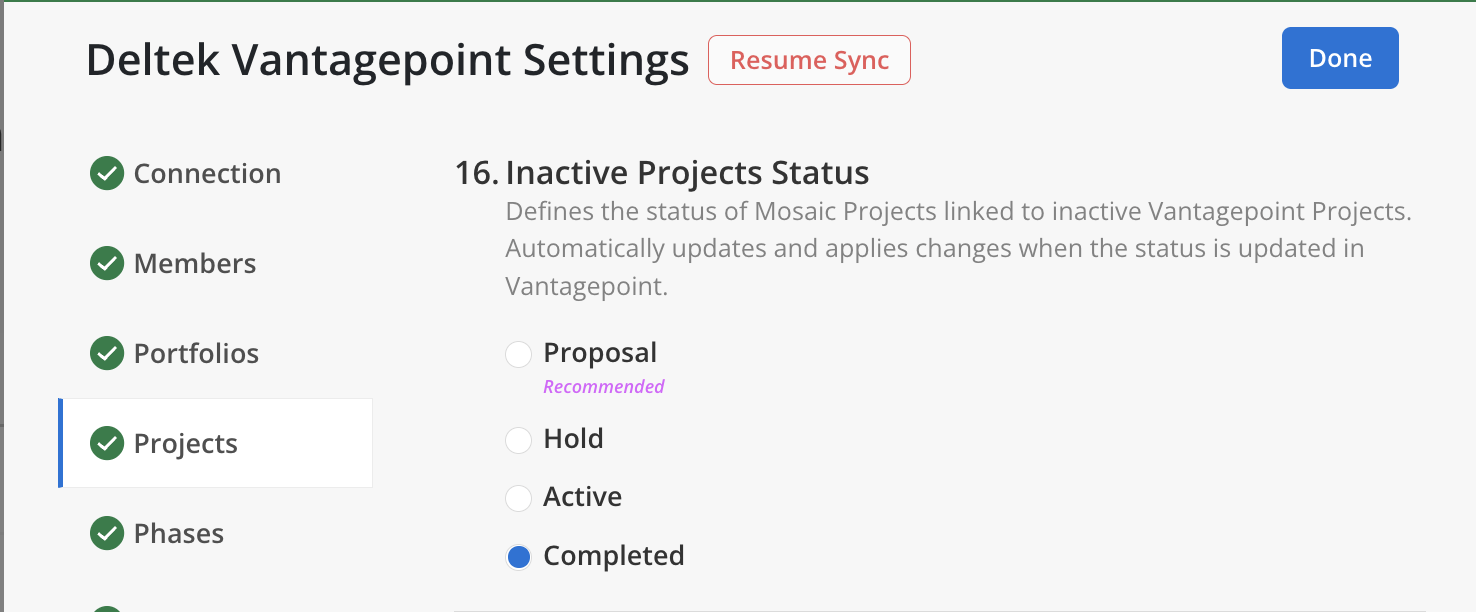The image size is (1476, 612).
Task: Click the green checkmark icon beside Phases
Action: pyautogui.click(x=107, y=533)
